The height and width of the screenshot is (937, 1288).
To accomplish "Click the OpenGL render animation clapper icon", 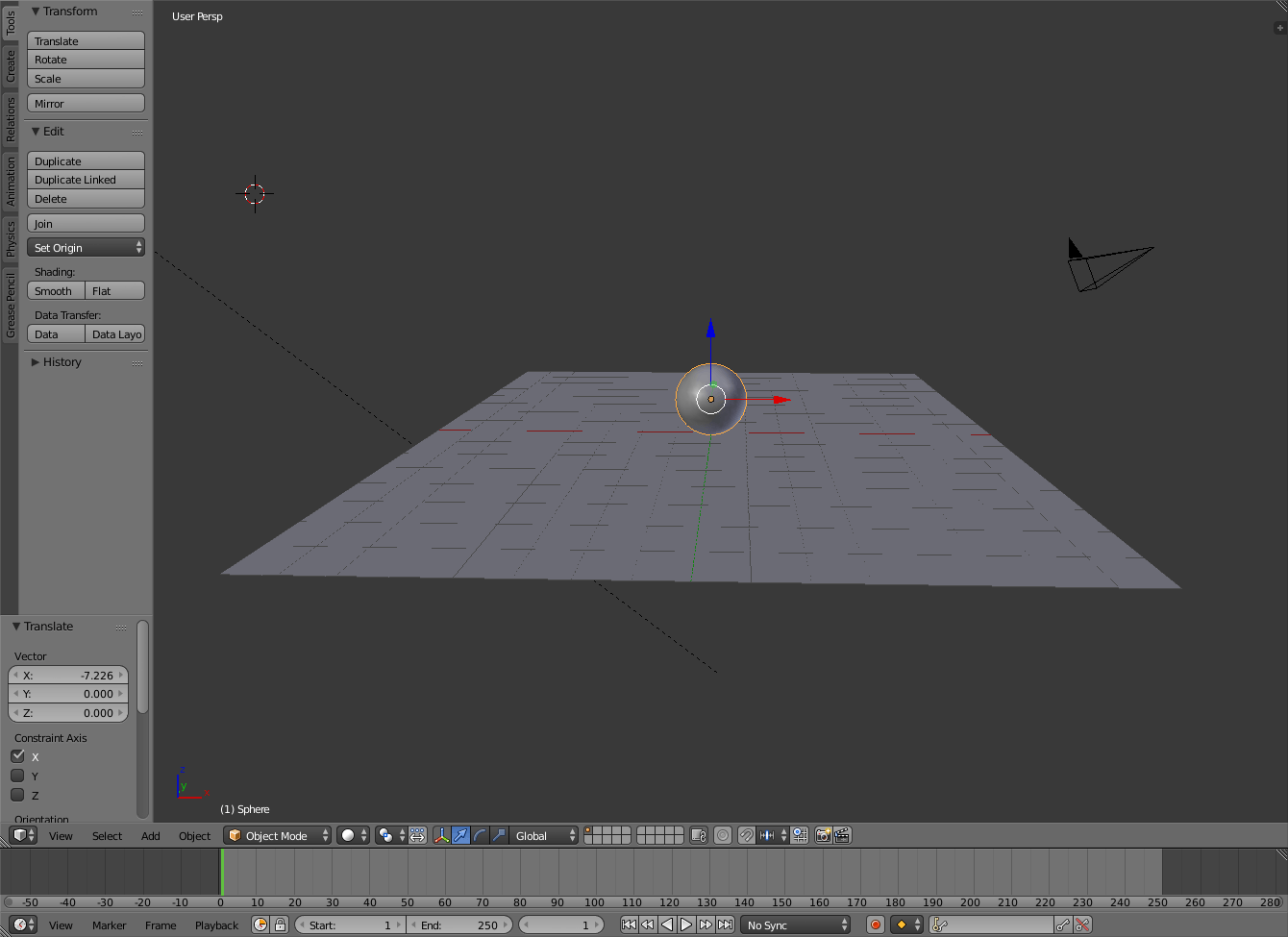I will [x=842, y=835].
